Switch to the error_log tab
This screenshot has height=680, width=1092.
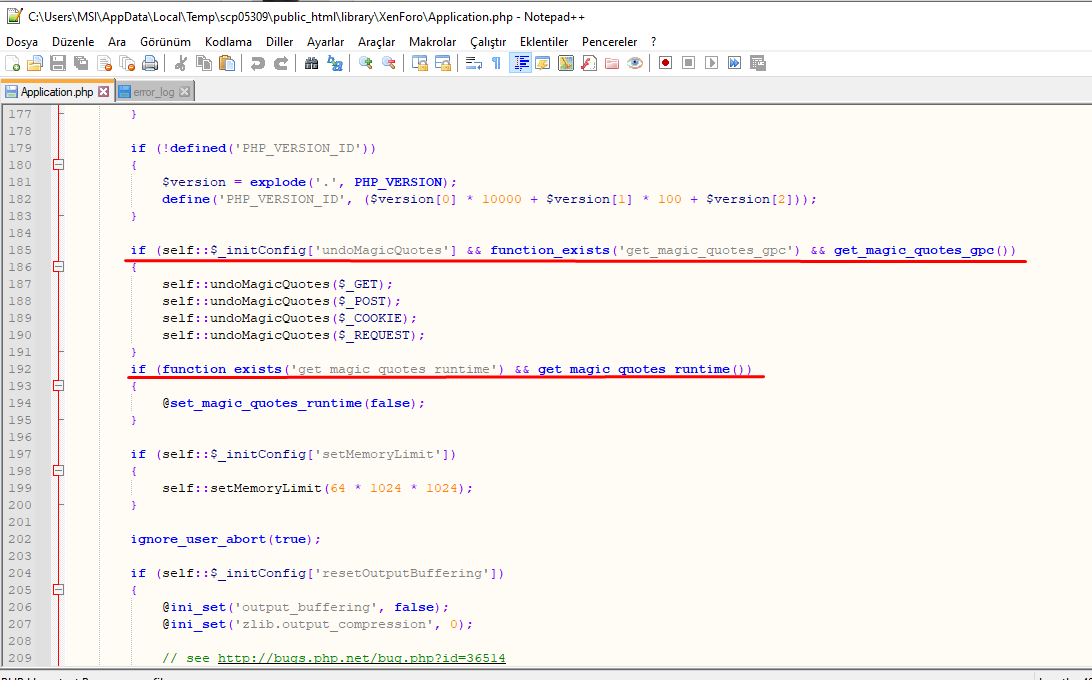click(153, 92)
